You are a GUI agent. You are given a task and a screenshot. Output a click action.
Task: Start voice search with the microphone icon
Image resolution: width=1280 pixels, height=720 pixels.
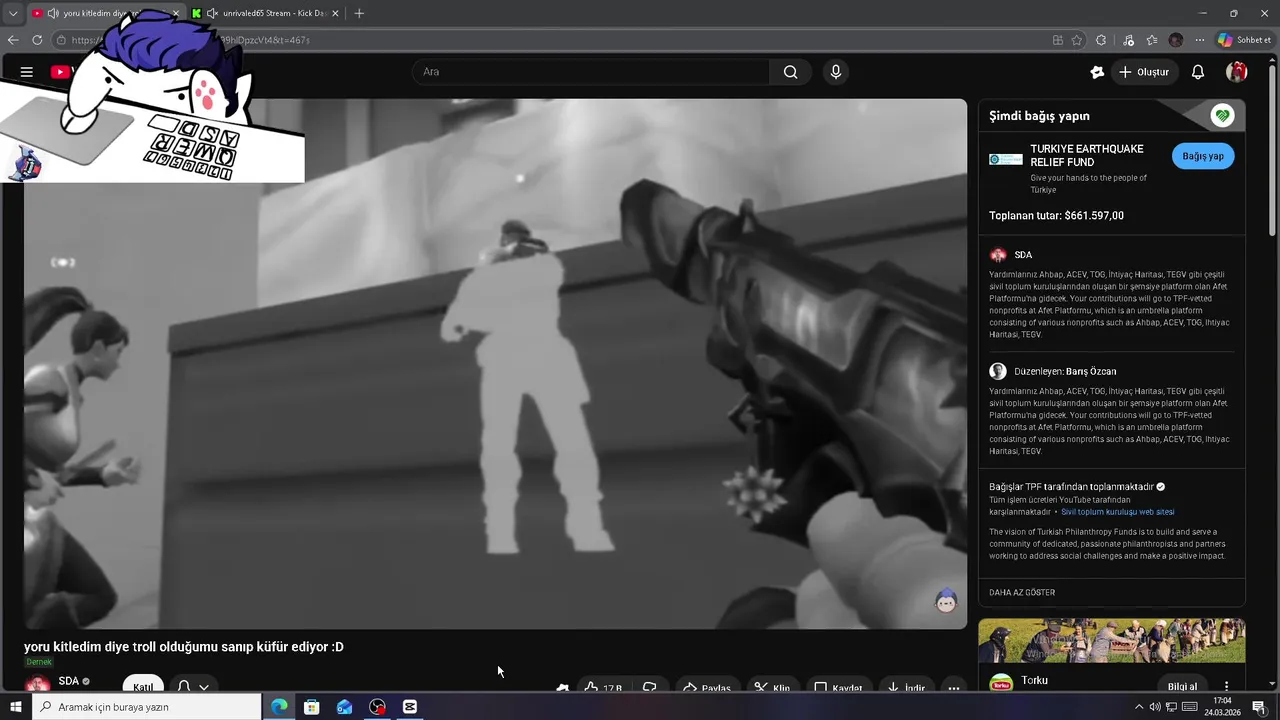click(x=836, y=72)
